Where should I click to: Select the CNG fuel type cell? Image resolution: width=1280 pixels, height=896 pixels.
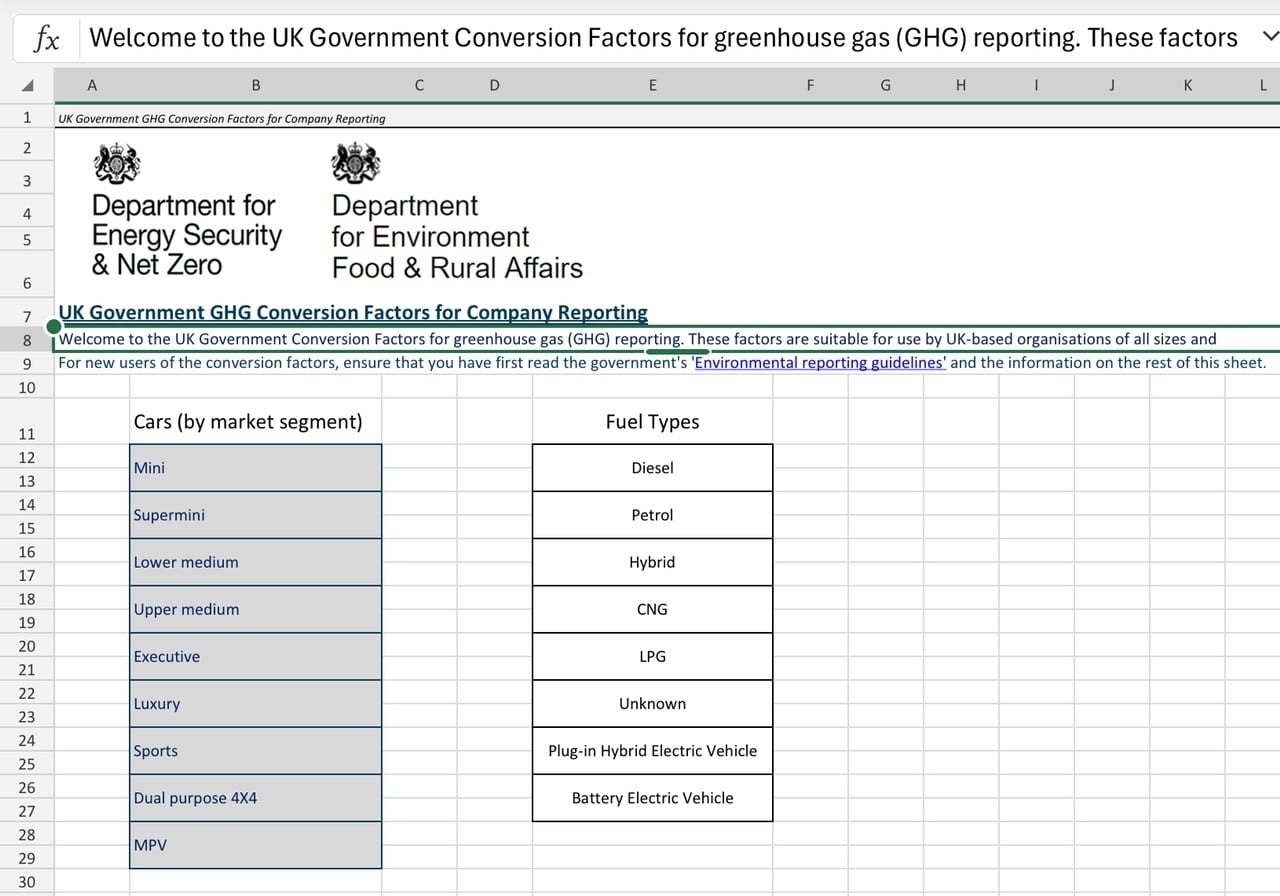[653, 609]
